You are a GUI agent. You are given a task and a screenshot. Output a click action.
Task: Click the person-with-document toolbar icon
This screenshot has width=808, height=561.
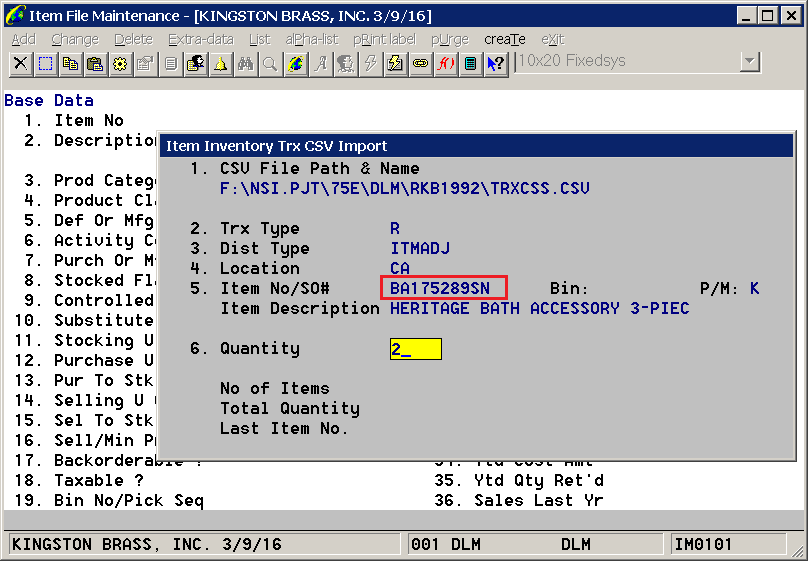pyautogui.click(x=196, y=64)
